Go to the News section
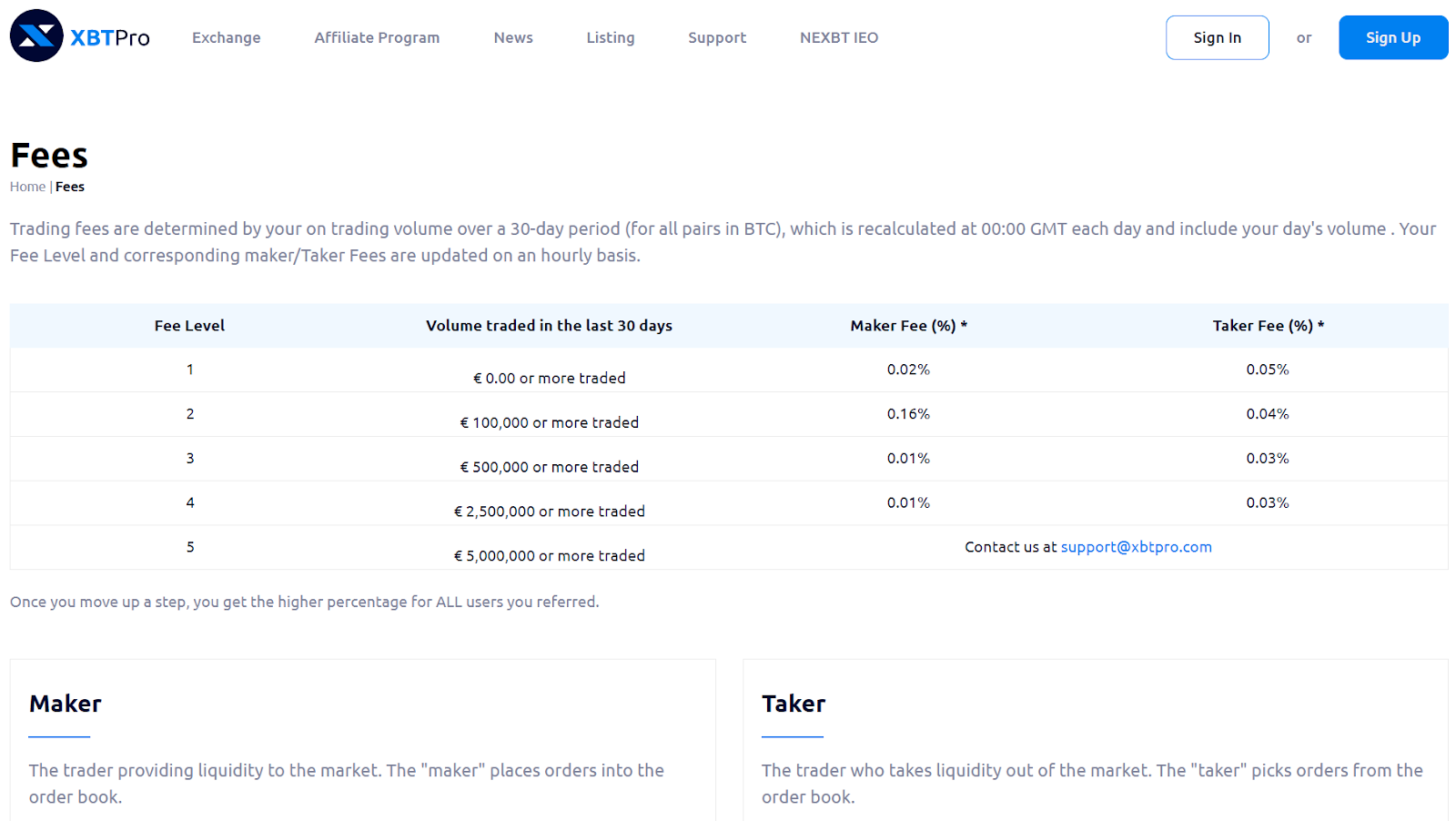 tap(513, 37)
